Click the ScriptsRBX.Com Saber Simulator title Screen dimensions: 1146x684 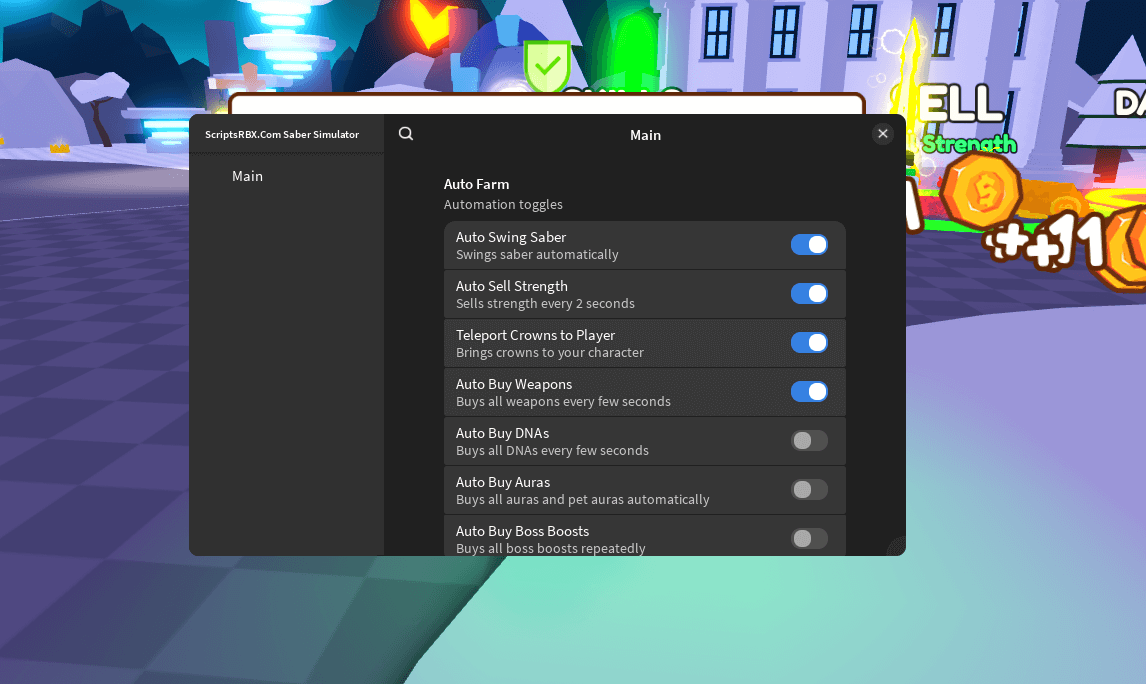(x=282, y=135)
